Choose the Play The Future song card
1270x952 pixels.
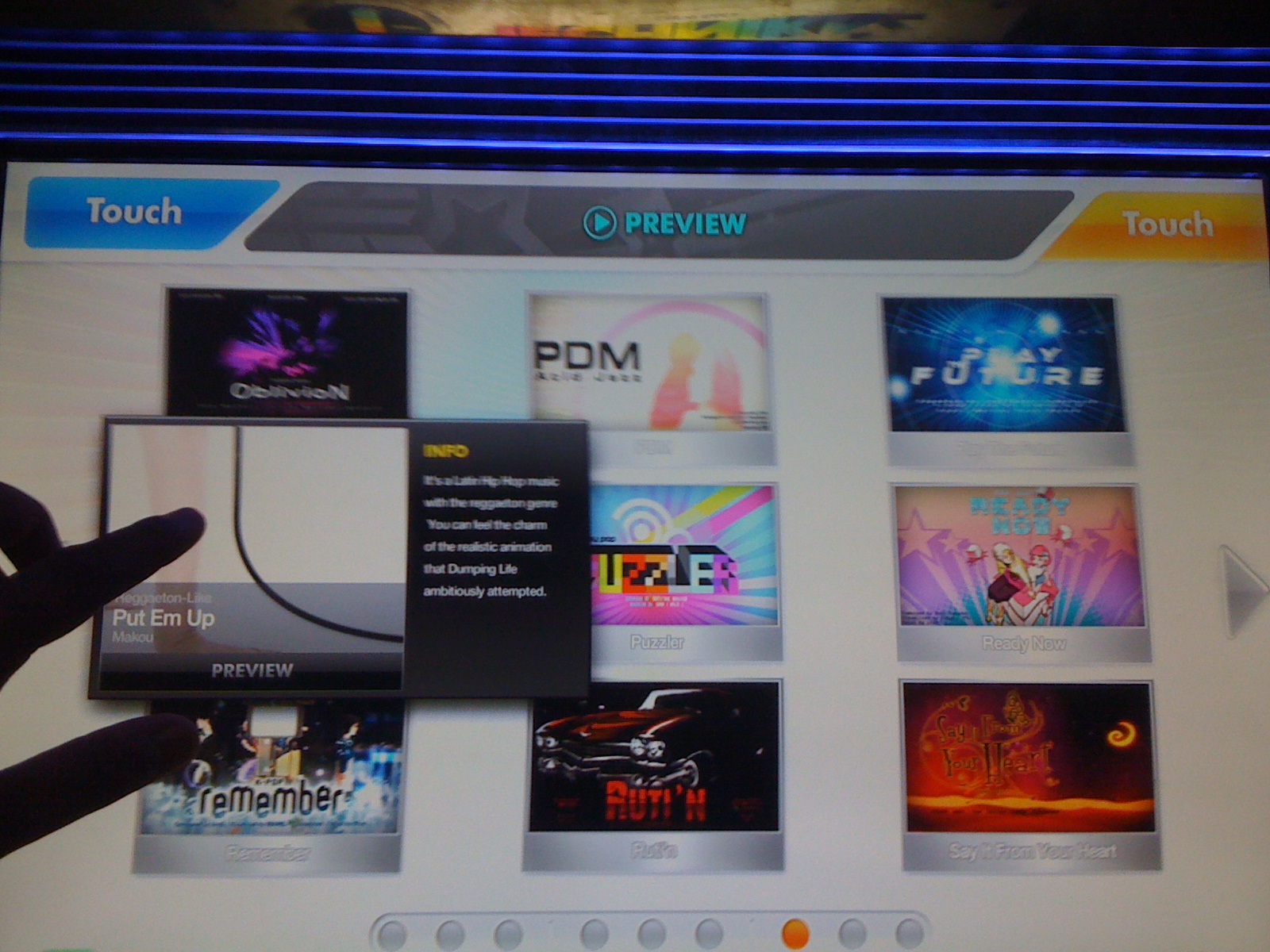[x=1006, y=382]
